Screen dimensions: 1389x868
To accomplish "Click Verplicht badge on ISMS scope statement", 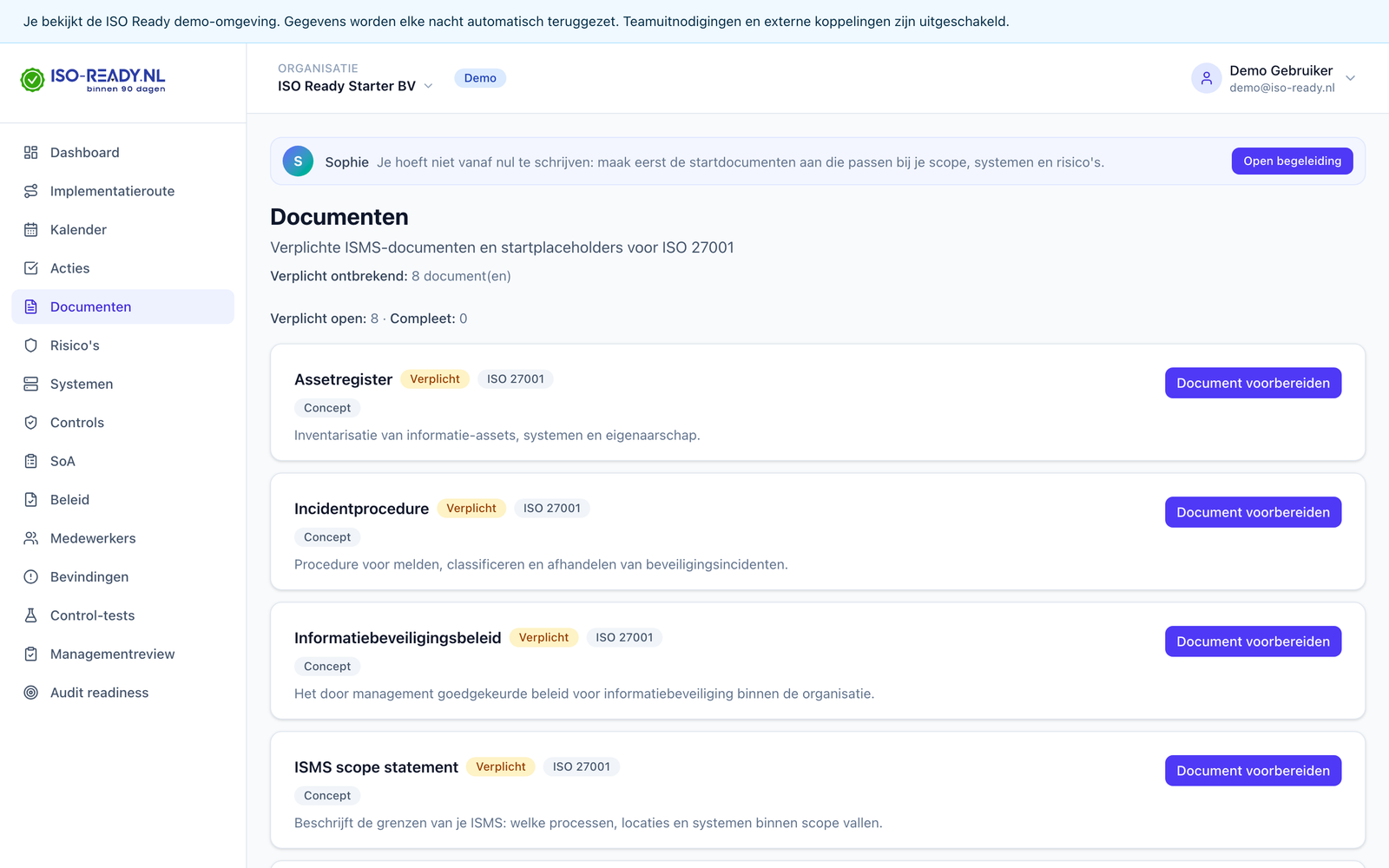I will click(x=501, y=767).
